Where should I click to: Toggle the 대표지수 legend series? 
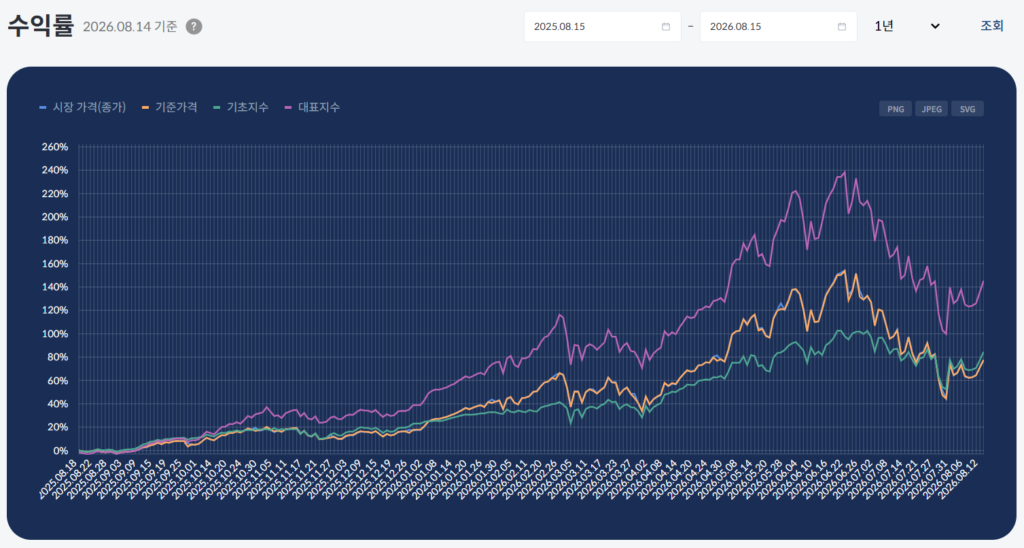pos(312,107)
